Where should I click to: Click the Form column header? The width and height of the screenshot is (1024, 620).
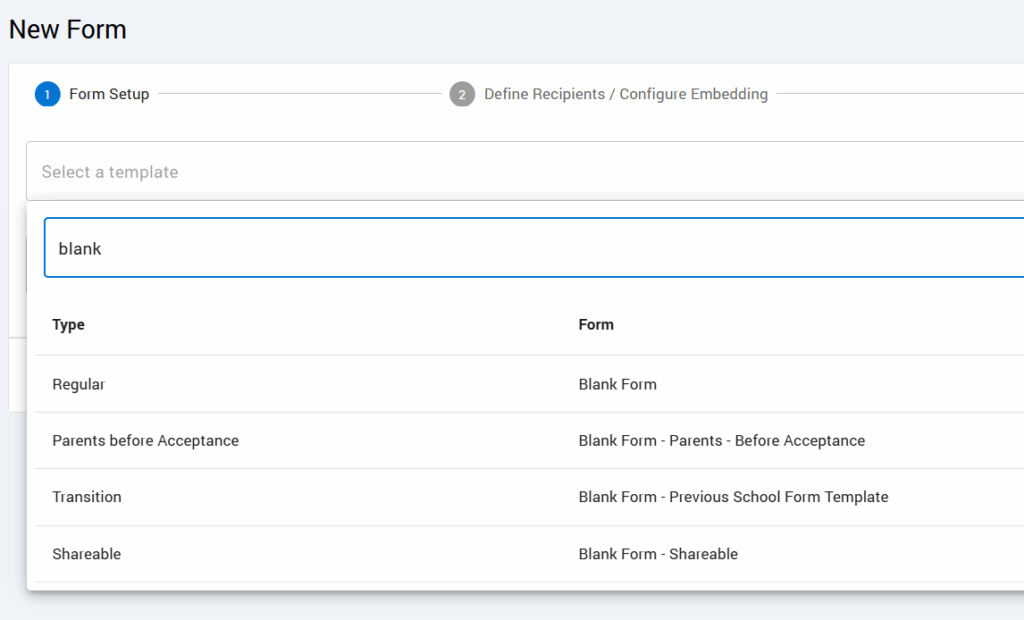coord(596,324)
